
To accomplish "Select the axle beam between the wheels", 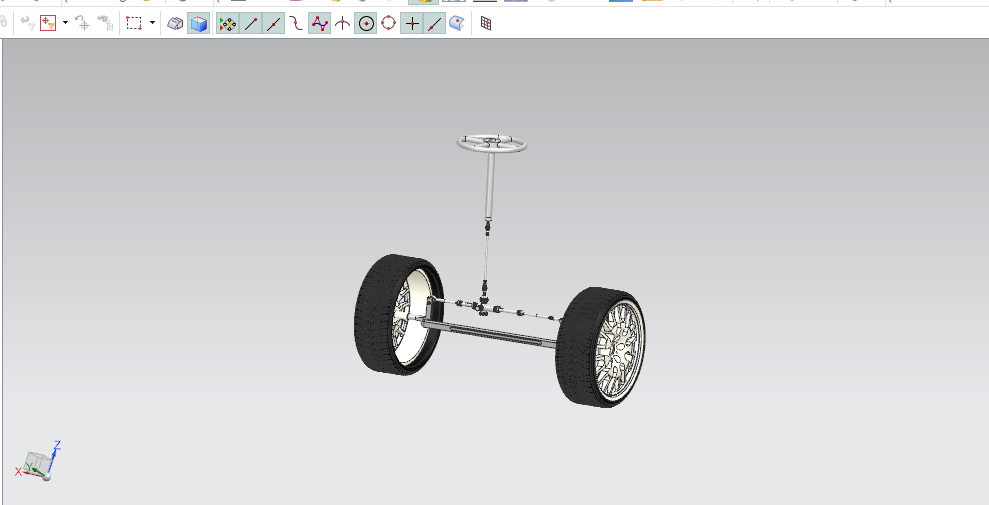I will tap(489, 334).
